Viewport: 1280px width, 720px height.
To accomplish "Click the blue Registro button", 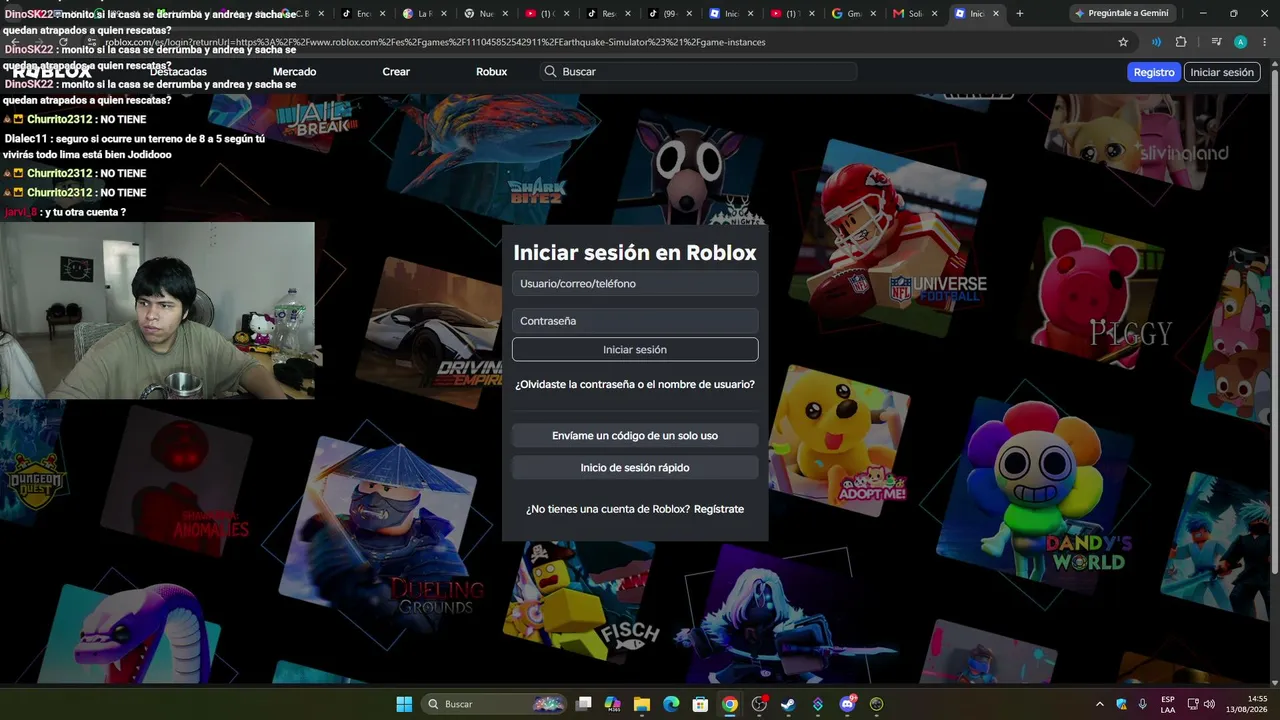I will pyautogui.click(x=1154, y=72).
